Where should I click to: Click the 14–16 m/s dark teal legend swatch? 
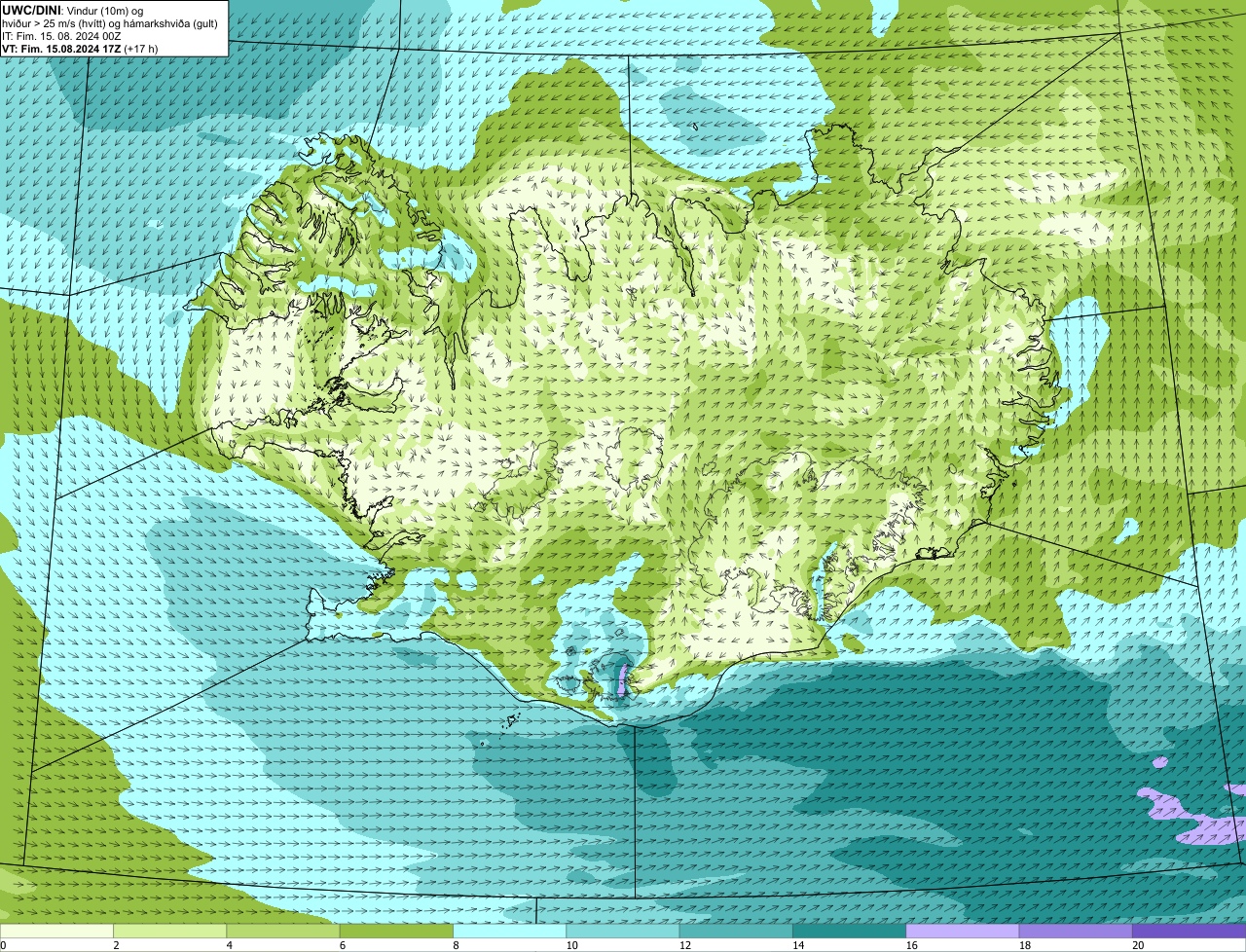point(850,932)
